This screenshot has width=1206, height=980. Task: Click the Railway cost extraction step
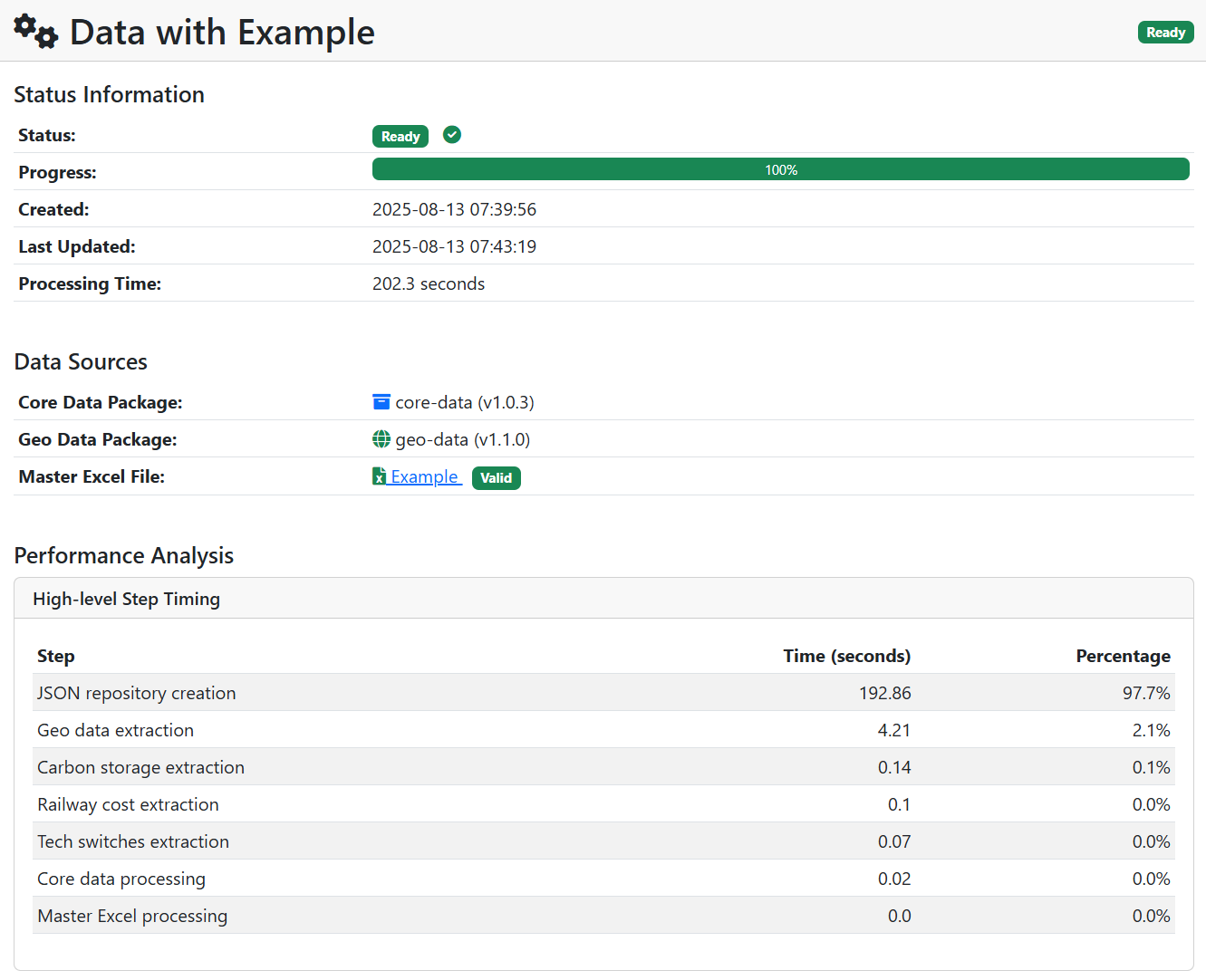(129, 804)
